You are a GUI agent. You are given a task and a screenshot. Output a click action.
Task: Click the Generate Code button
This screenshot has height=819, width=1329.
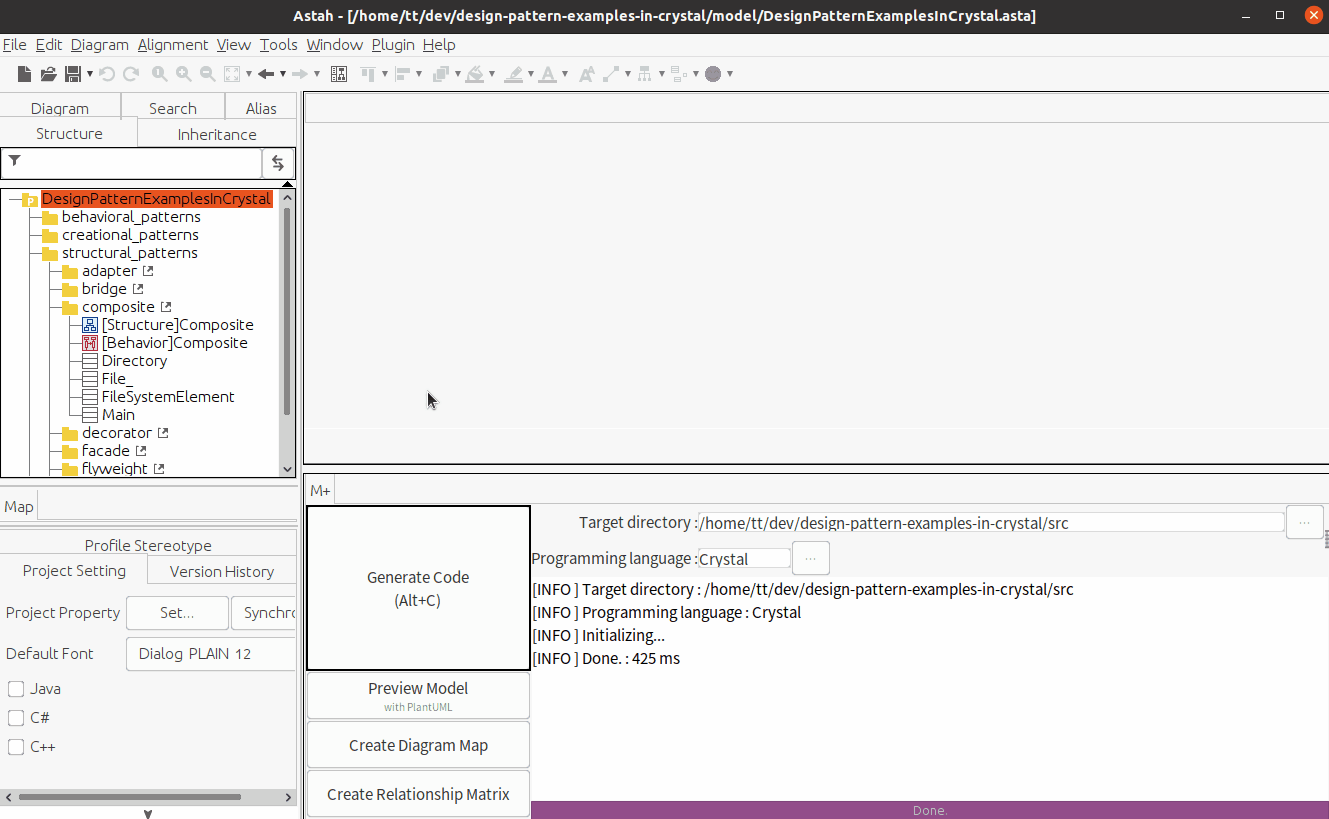pyautogui.click(x=418, y=588)
